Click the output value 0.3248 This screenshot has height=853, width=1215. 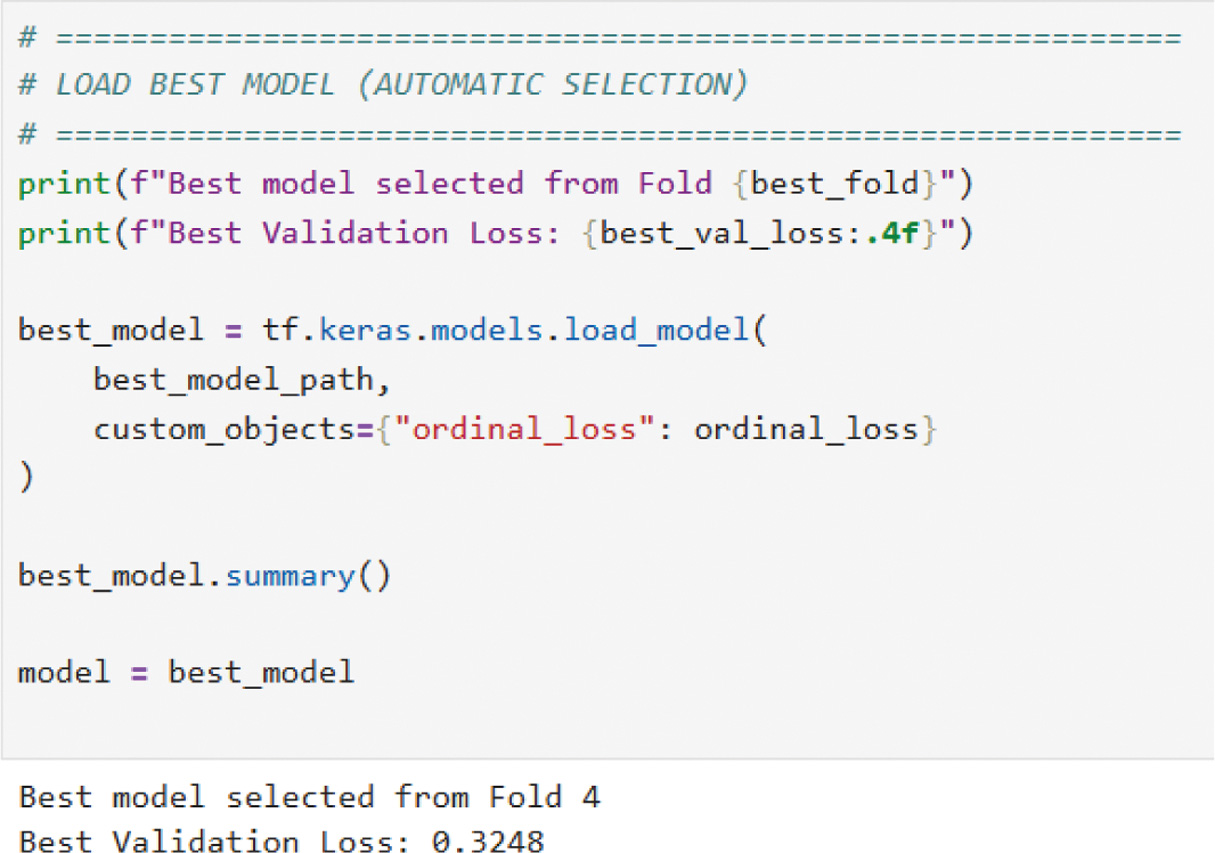(488, 841)
